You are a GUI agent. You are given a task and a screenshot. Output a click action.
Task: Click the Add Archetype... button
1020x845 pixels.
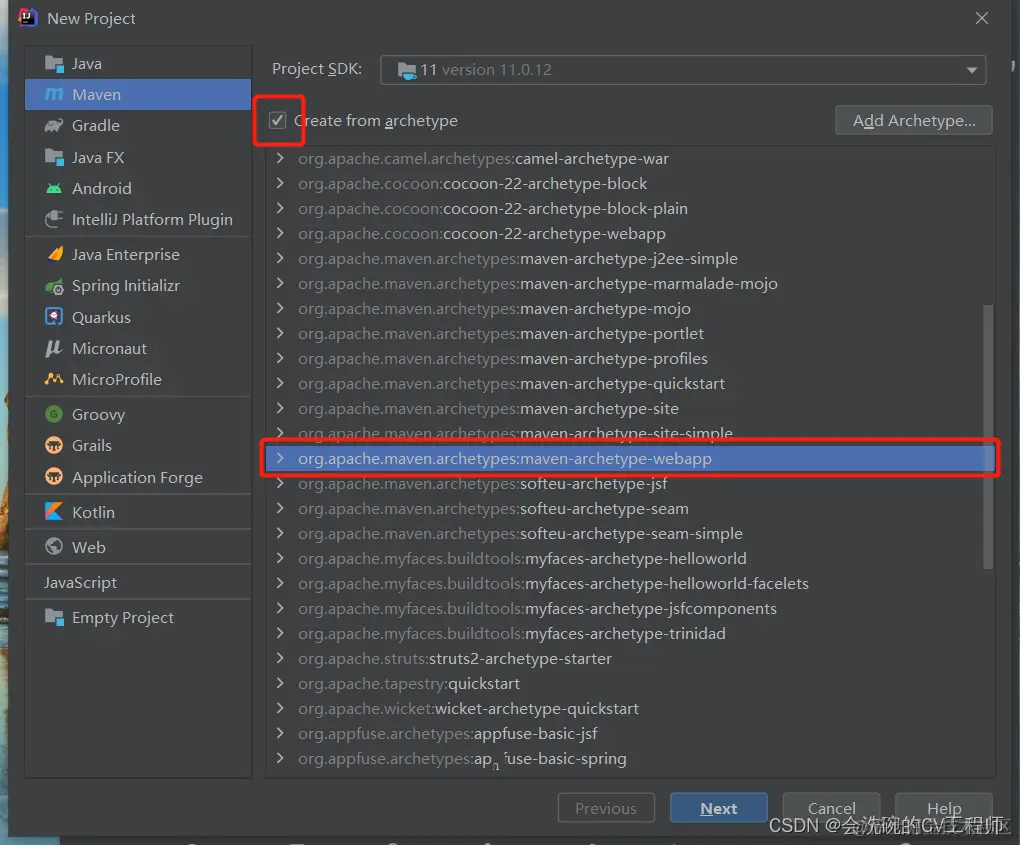click(x=914, y=120)
